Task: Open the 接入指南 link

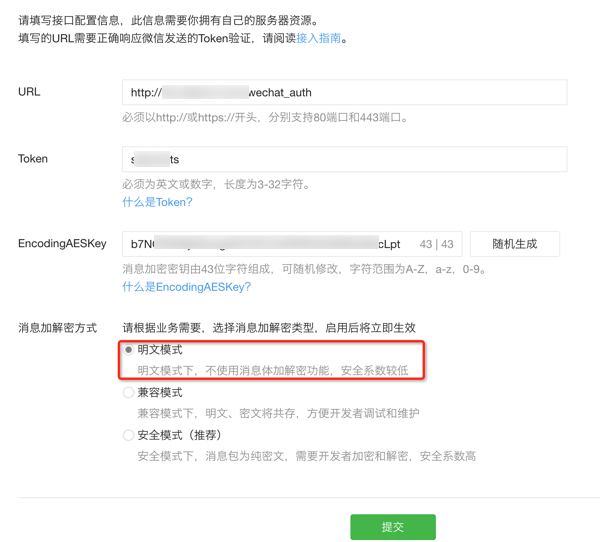Action: (x=318, y=38)
